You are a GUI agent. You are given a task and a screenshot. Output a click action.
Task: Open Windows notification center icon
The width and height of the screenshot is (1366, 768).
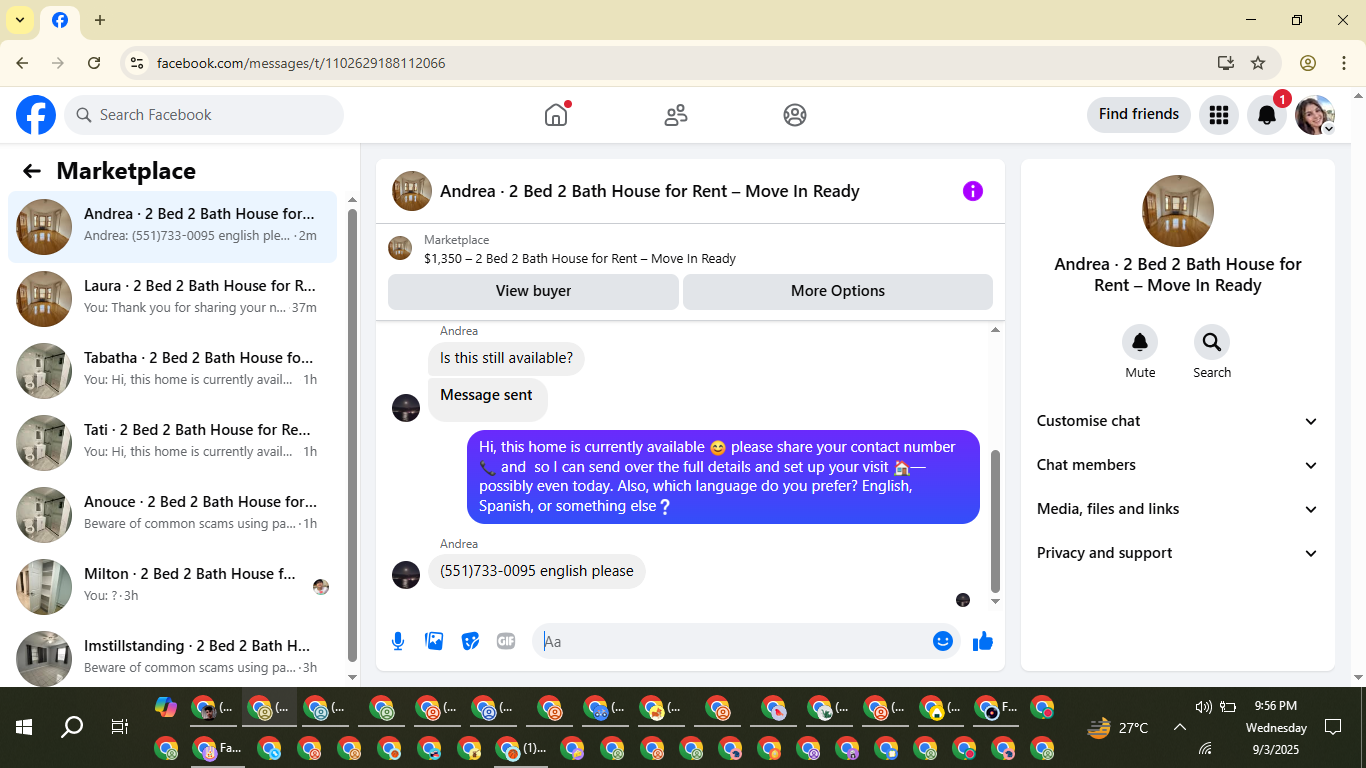coord(1333,727)
